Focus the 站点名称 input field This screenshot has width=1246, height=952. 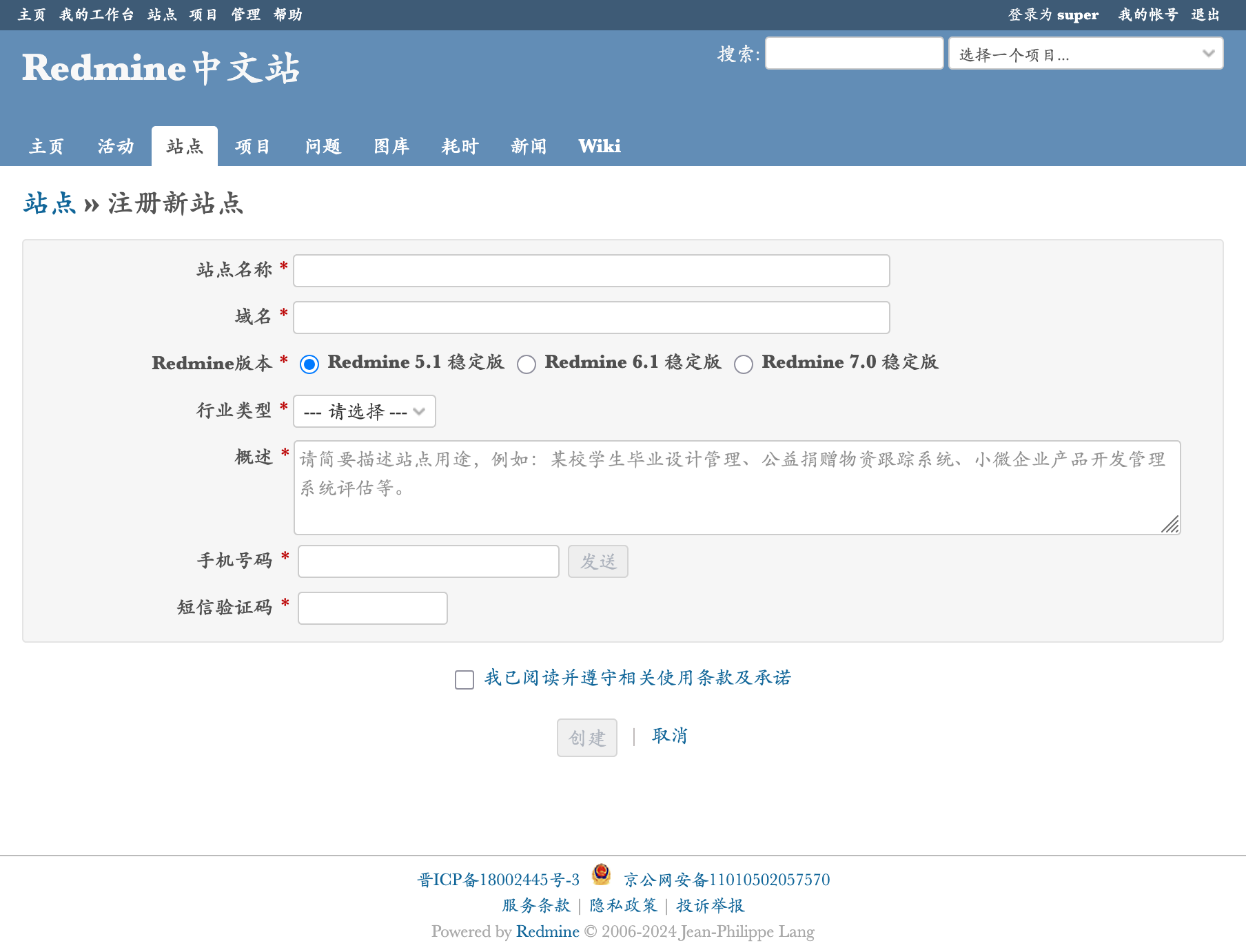[591, 271]
